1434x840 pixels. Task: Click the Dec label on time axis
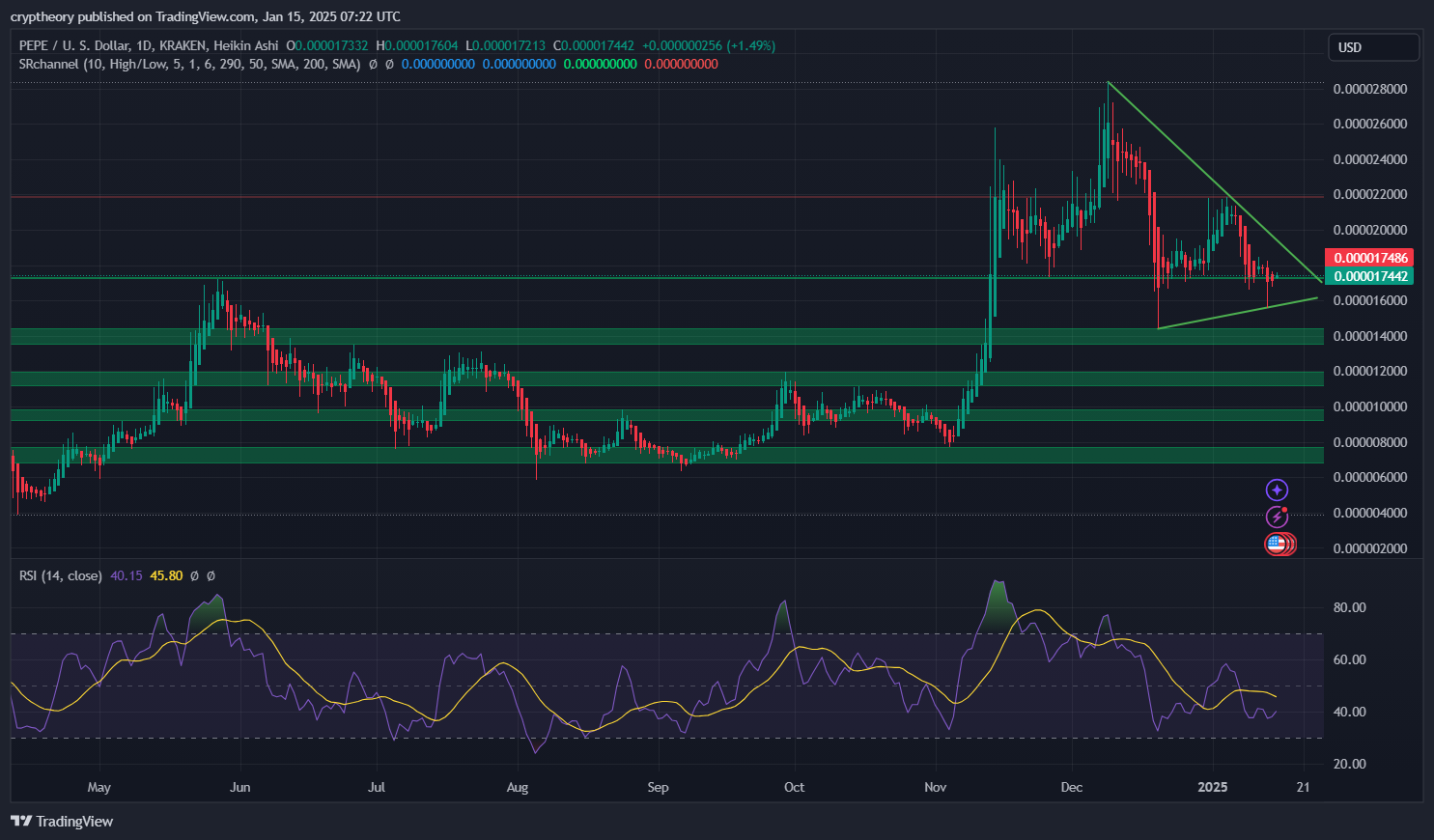[x=1071, y=787]
